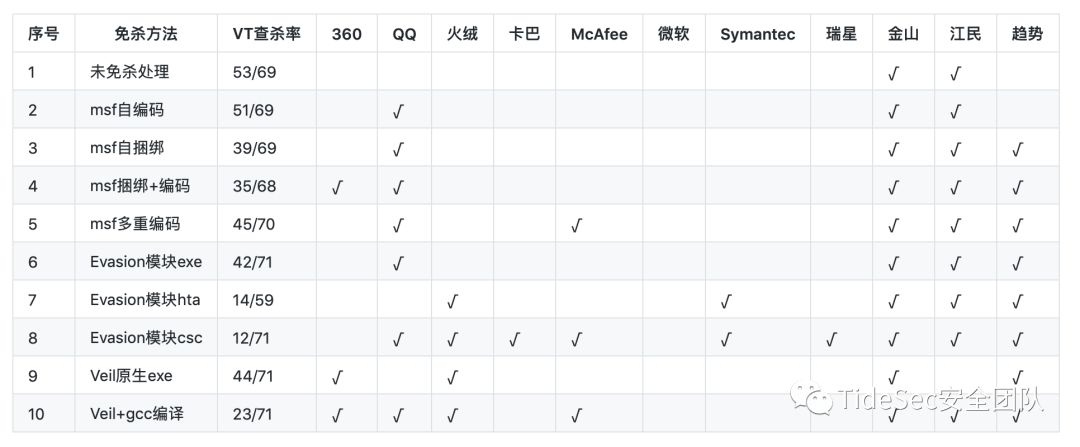Viewport: 1080px width, 447px height.
Task: Click the 瑞星 checkmark in Evasion模块csc row
Action: [x=832, y=338]
